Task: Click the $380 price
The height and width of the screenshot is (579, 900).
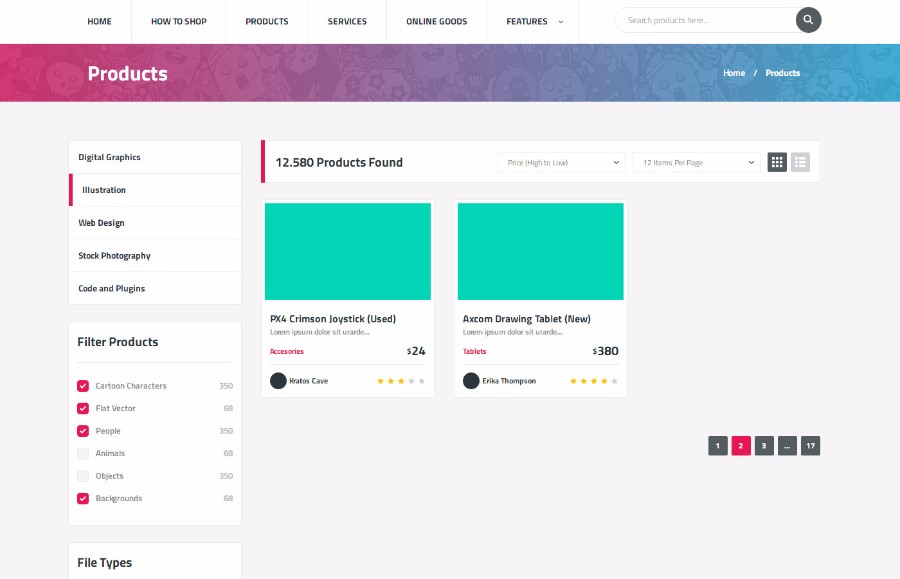Action: tap(606, 351)
